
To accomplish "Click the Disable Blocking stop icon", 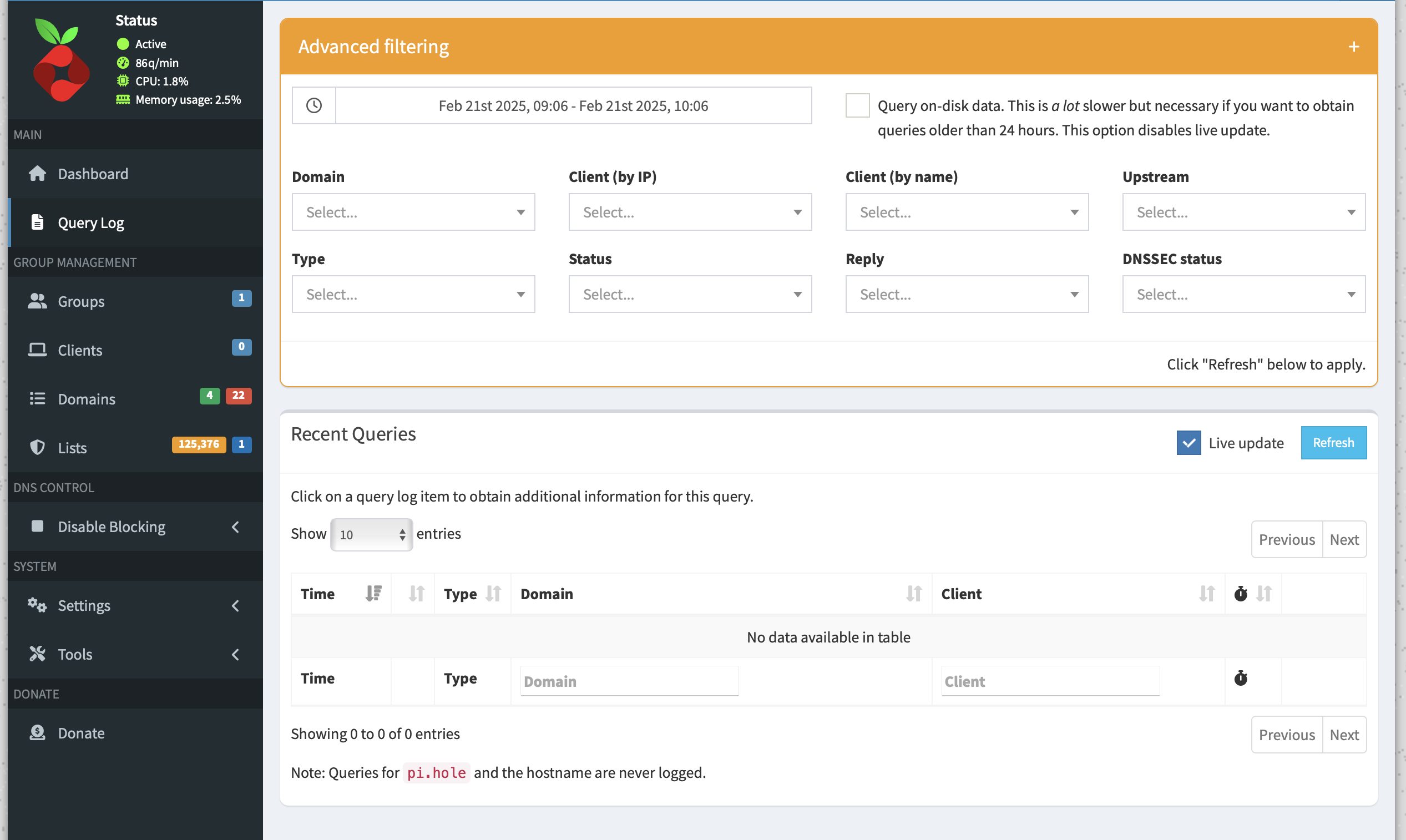I will [x=37, y=526].
